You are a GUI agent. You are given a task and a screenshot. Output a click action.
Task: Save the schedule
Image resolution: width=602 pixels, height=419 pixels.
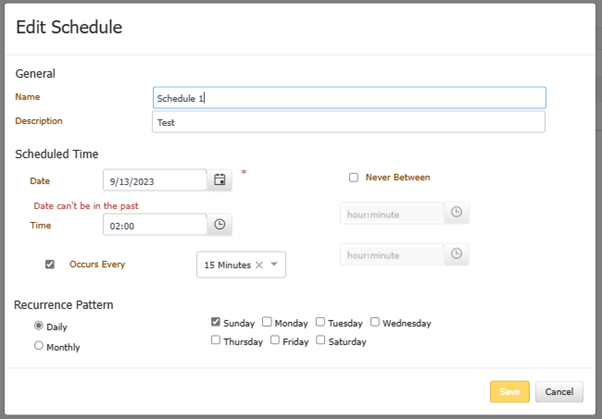click(x=509, y=392)
